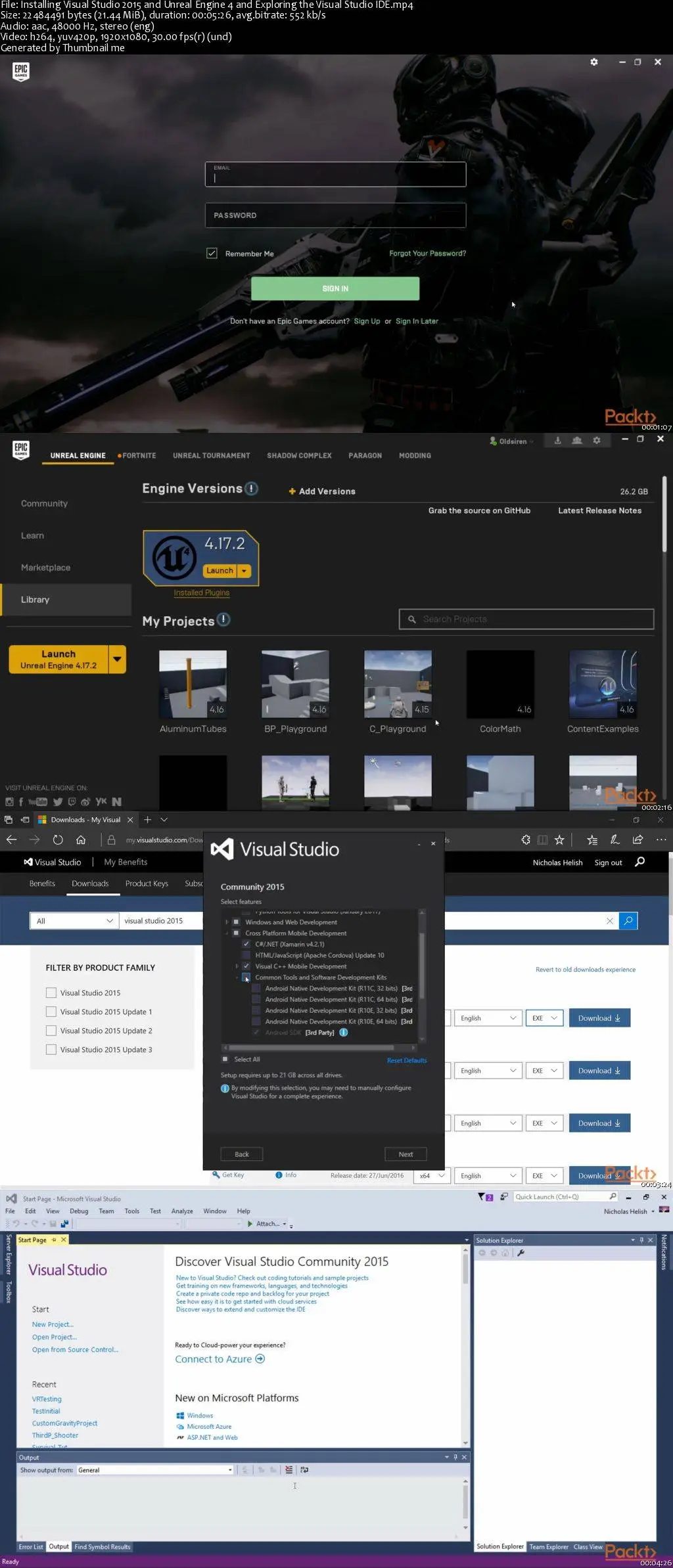
Task: Open downloads icon in Epic launcher header
Action: coord(557,441)
